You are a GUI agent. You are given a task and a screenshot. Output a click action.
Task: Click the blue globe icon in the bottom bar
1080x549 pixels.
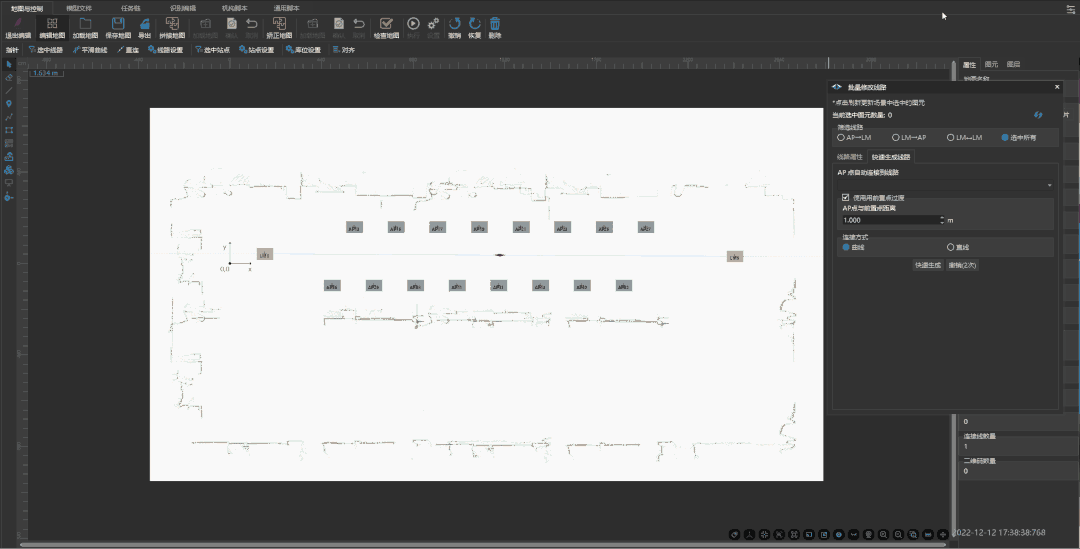839,534
